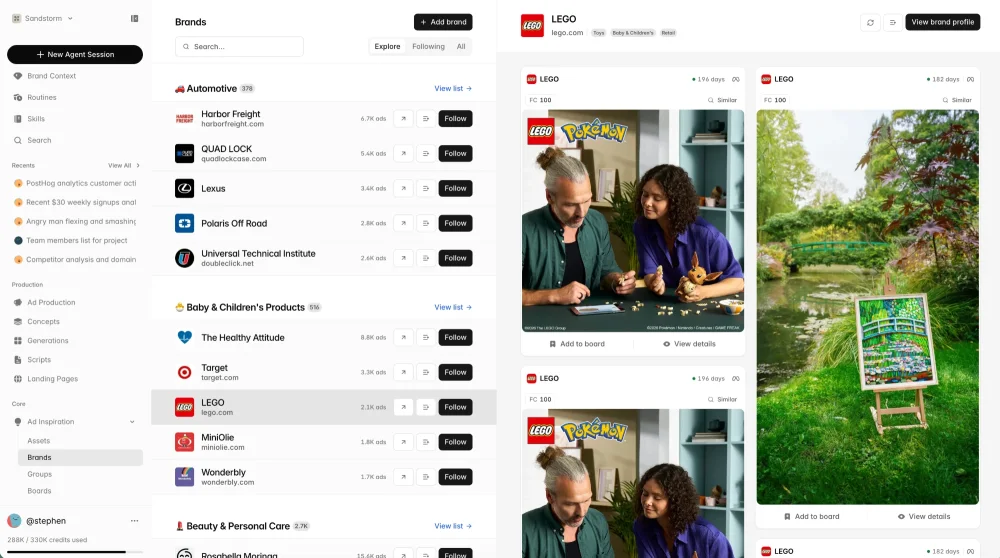Select Boards under Ad Inspiration
Image resolution: width=1000 pixels, height=558 pixels.
(x=39, y=490)
